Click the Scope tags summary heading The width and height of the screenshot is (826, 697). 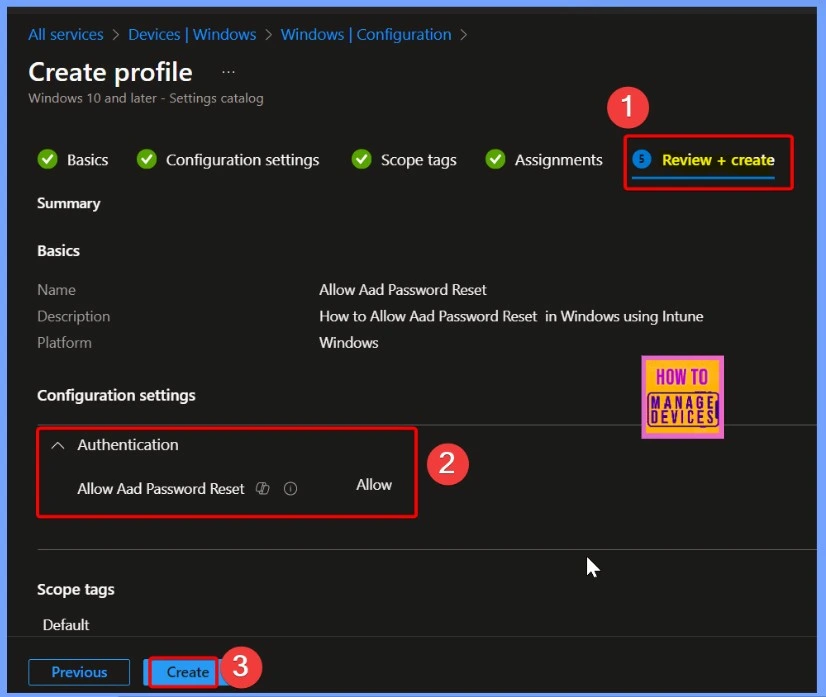pos(75,590)
